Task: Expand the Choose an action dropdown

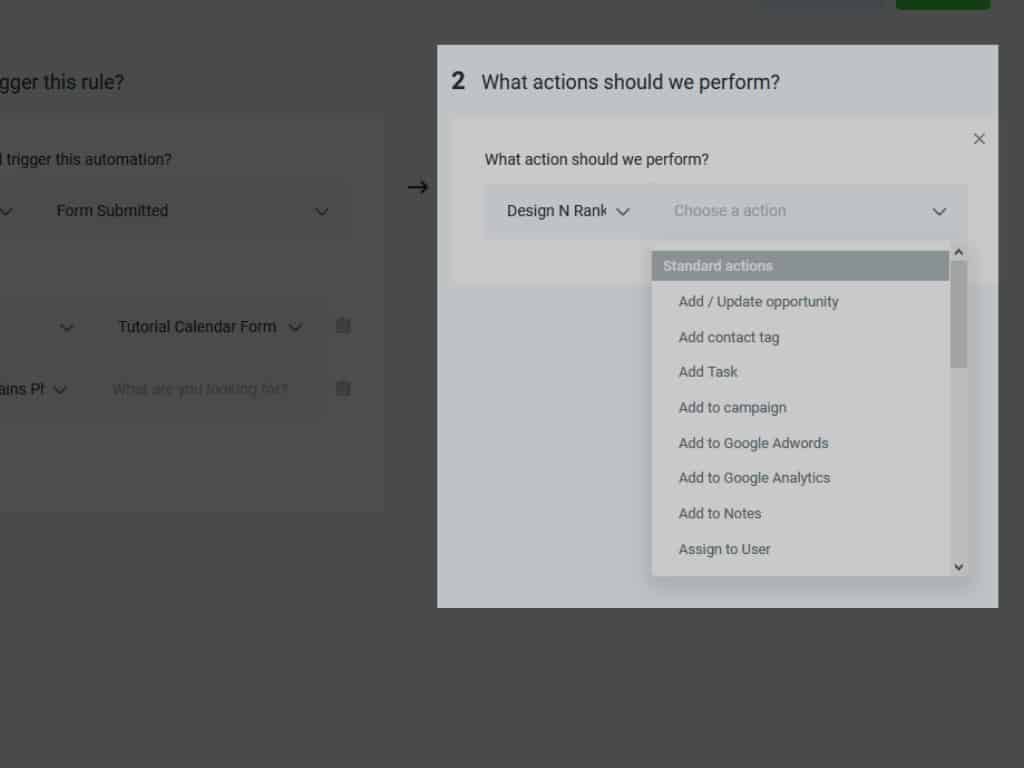Action: (809, 211)
